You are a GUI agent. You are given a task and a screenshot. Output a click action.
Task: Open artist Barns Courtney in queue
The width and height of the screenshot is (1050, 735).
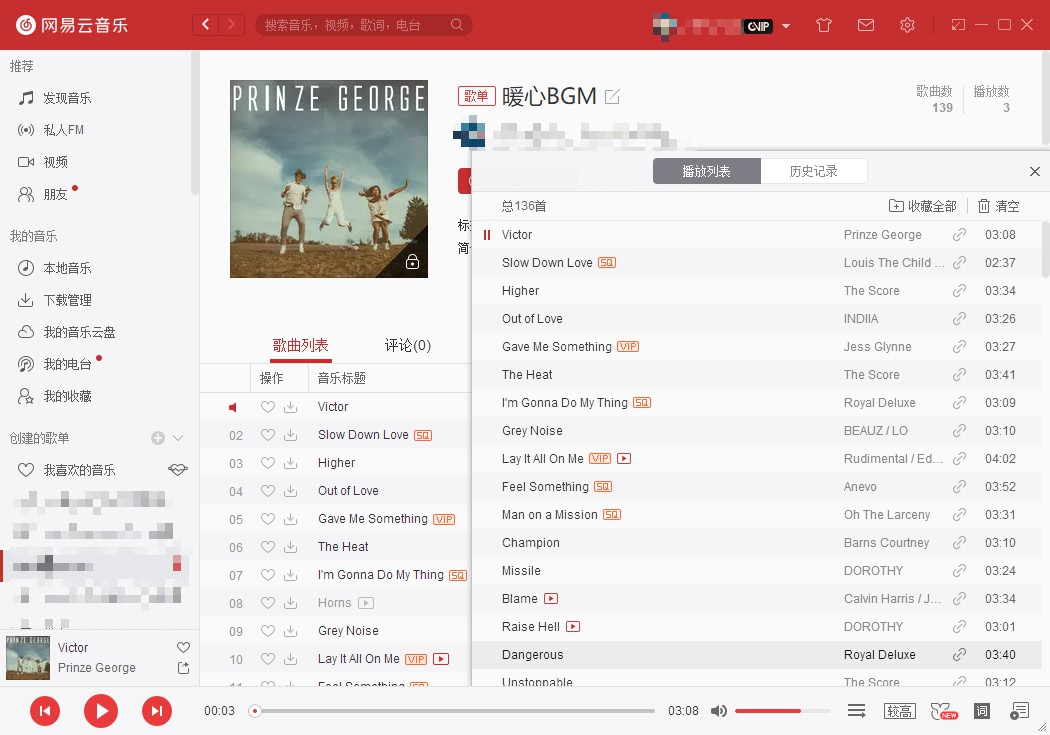[x=887, y=543]
